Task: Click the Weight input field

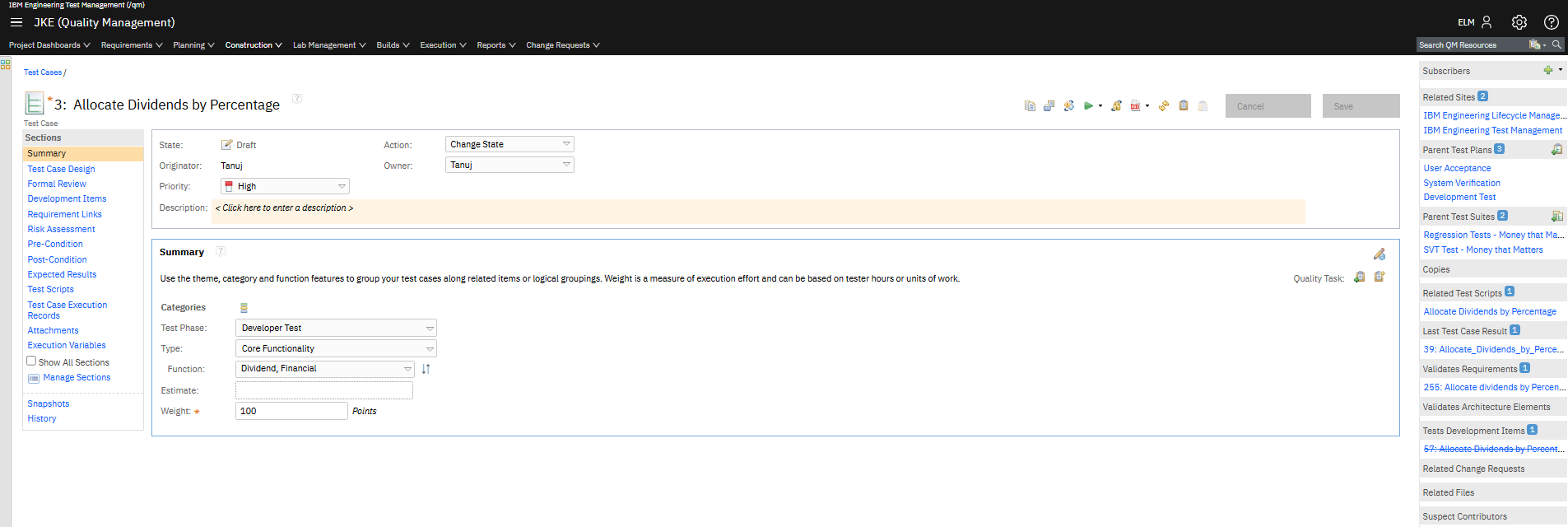Action: point(291,411)
